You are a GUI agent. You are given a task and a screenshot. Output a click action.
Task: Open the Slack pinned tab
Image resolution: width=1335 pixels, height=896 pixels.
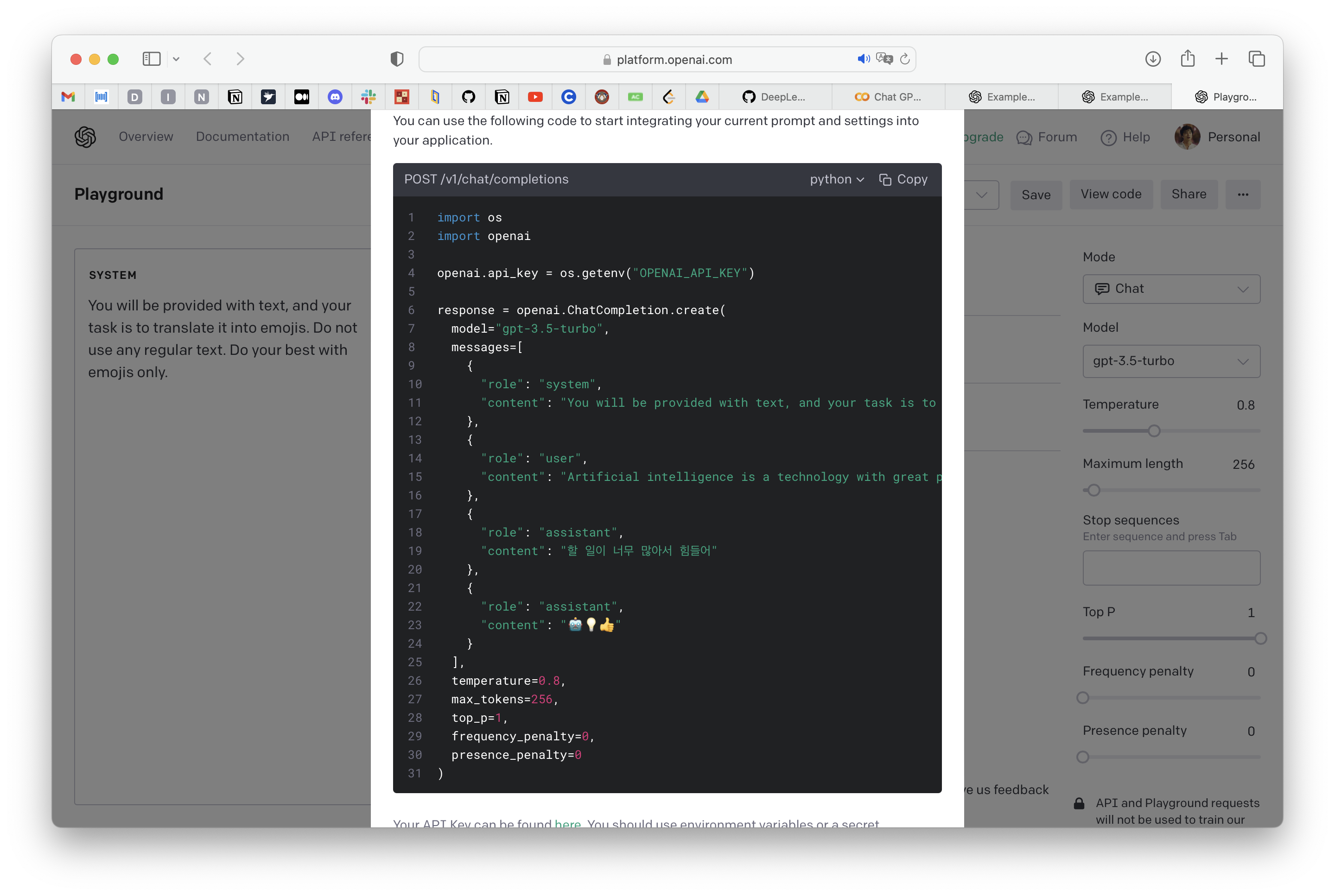click(368, 96)
